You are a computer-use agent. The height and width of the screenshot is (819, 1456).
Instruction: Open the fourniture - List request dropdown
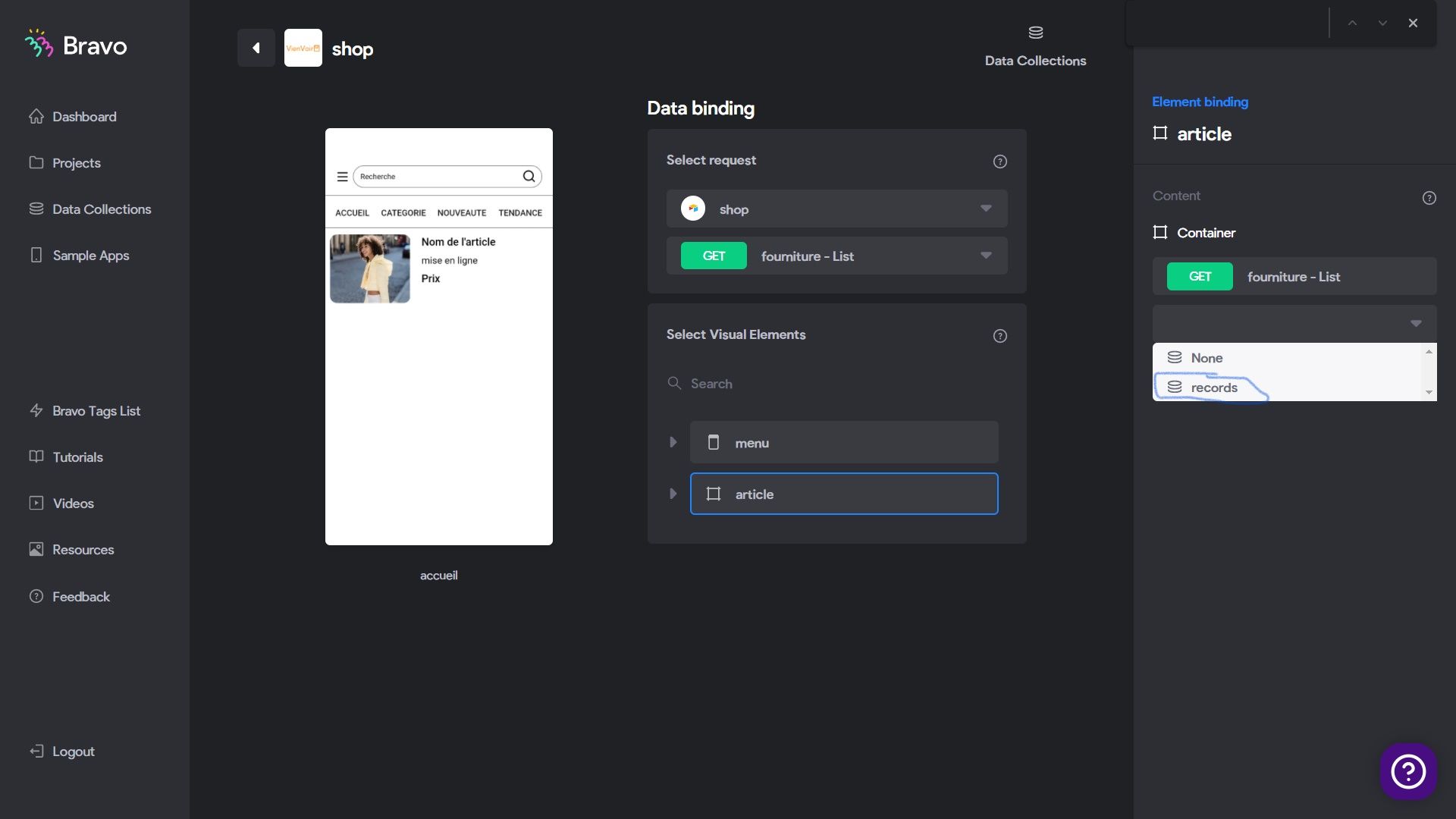(837, 256)
